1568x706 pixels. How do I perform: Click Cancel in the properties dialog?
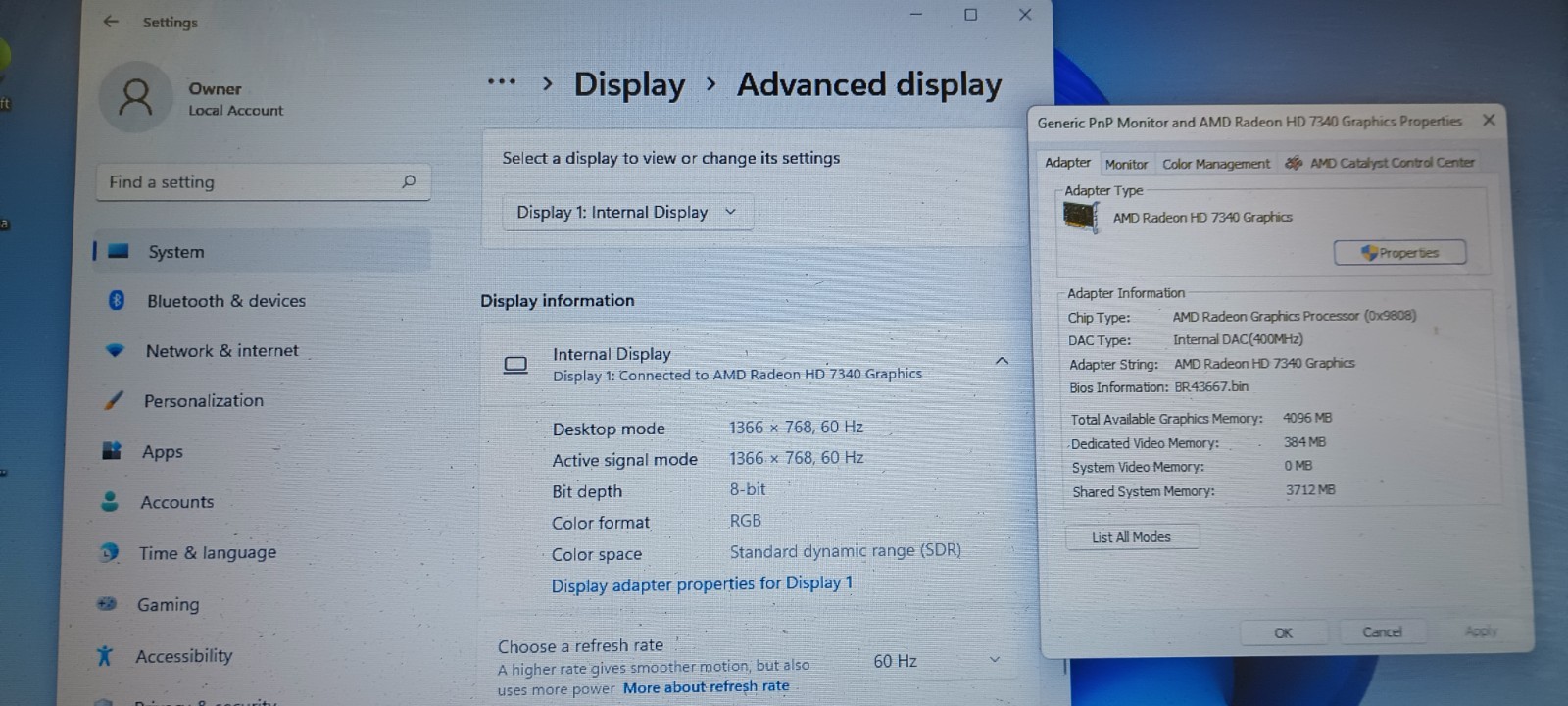[1382, 631]
